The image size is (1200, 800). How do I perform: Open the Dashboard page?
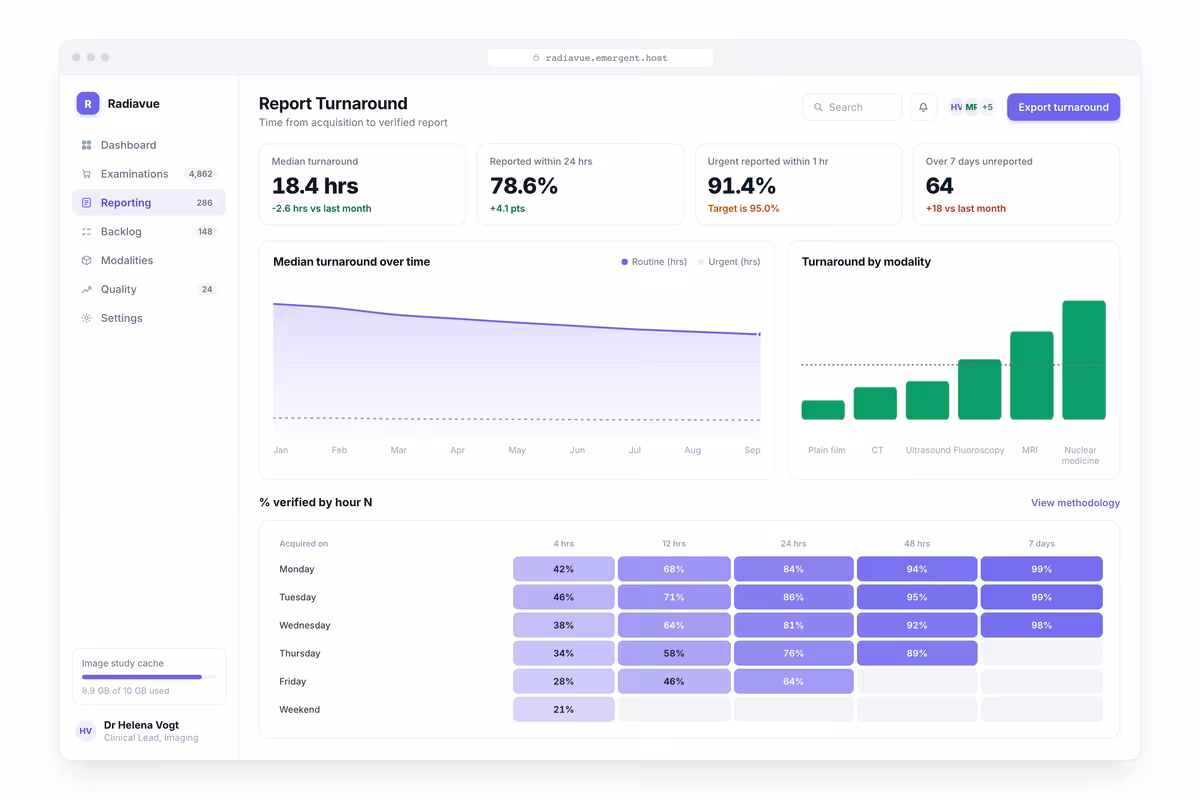click(x=149, y=145)
